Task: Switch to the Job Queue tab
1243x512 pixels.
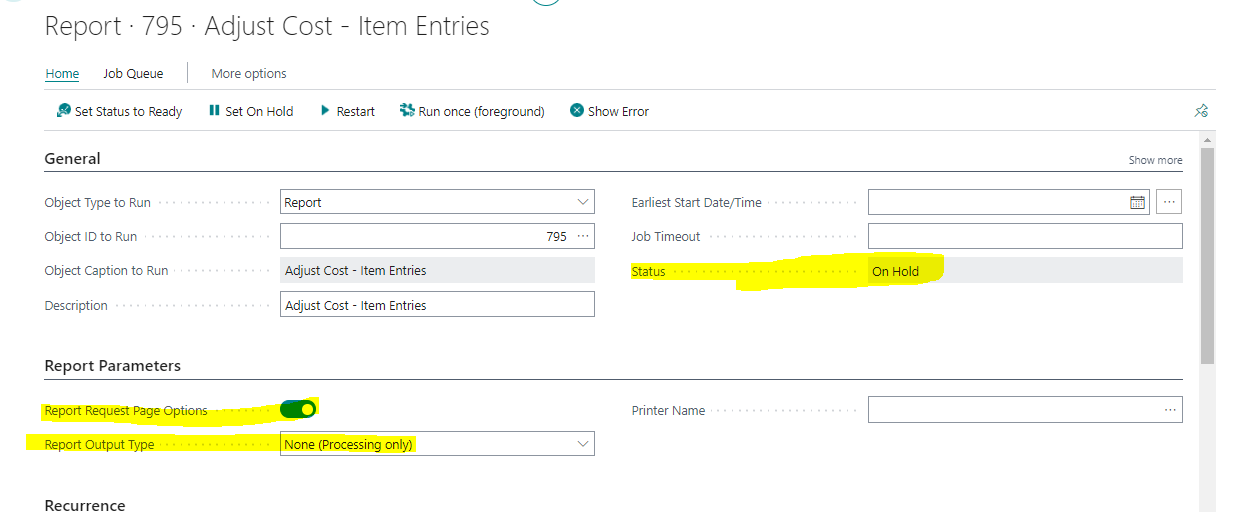Action: click(133, 73)
